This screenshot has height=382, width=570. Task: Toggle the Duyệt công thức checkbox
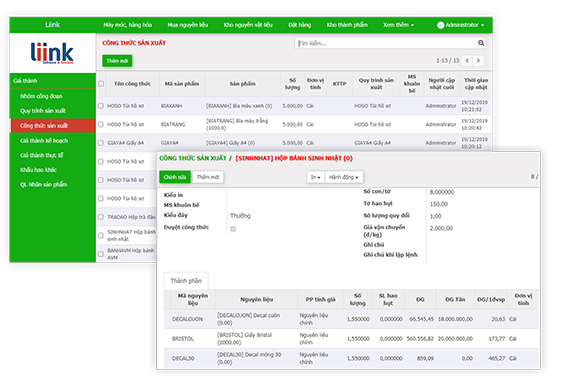tap(233, 229)
